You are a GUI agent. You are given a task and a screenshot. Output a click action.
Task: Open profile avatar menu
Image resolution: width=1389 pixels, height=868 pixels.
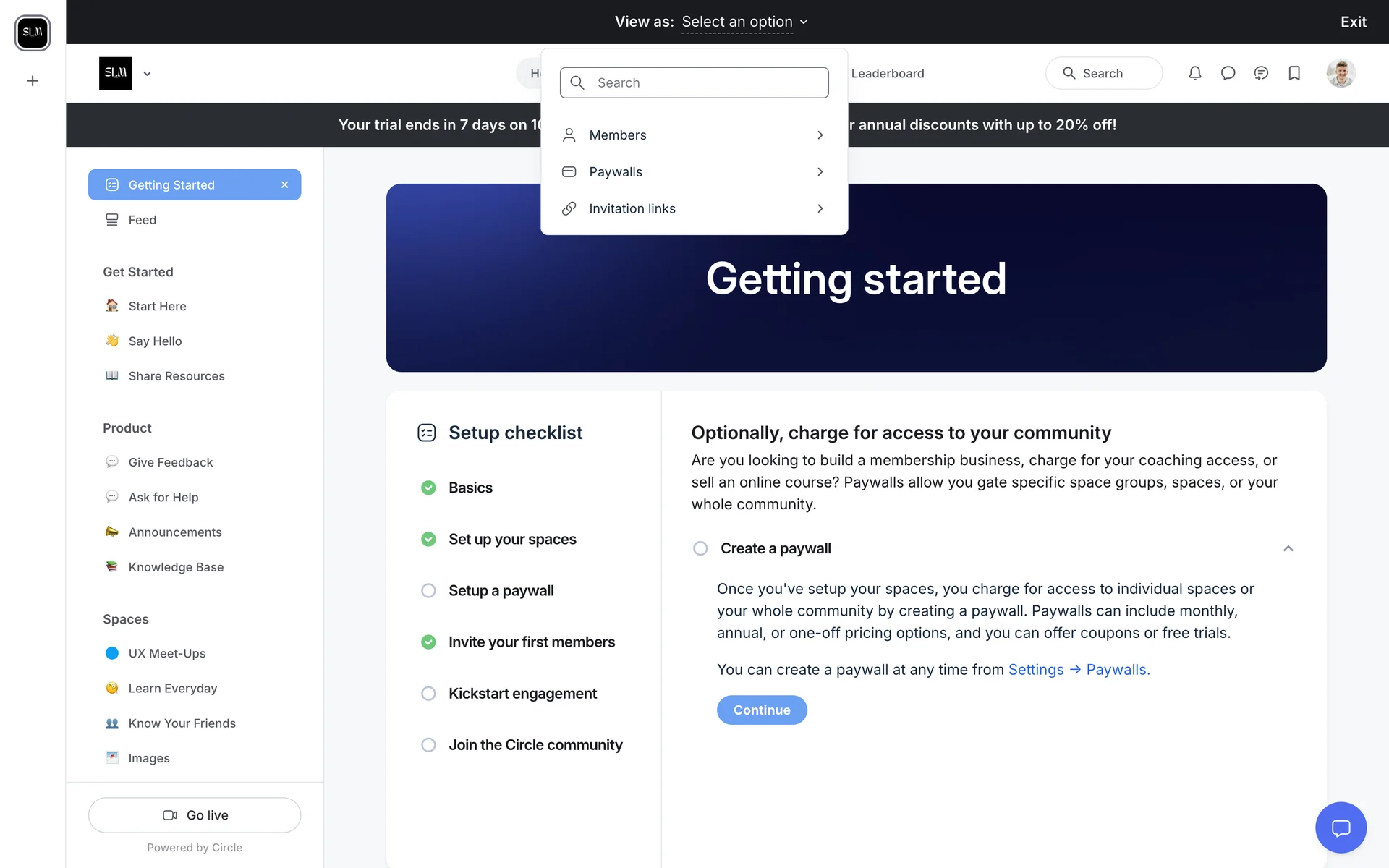(1341, 73)
